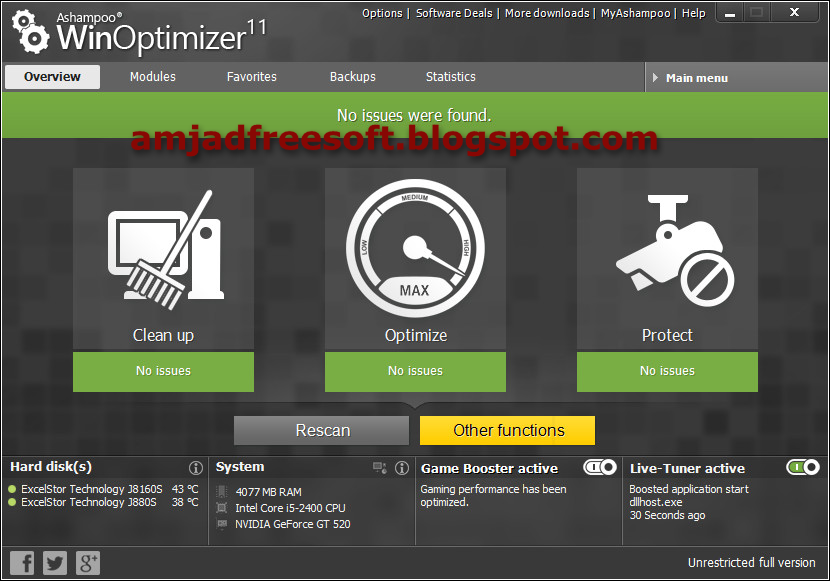The width and height of the screenshot is (830, 581).
Task: Expand the Main menu arrow
Action: coord(655,78)
